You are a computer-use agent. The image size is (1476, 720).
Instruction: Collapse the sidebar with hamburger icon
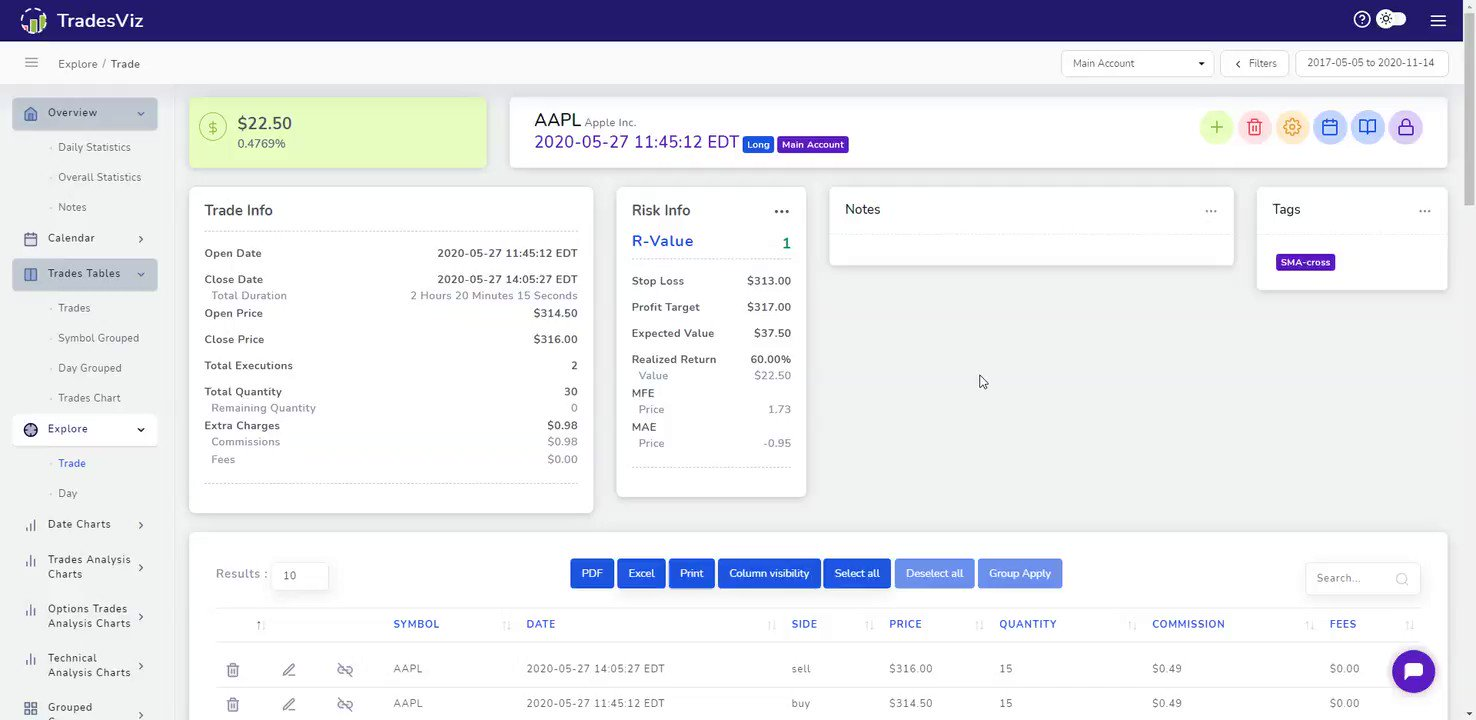pyautogui.click(x=31, y=63)
